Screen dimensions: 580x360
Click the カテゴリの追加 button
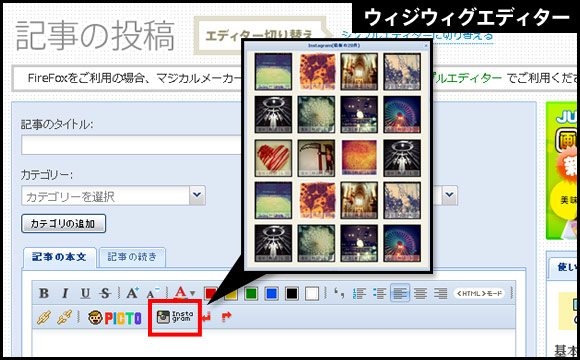coord(64,223)
